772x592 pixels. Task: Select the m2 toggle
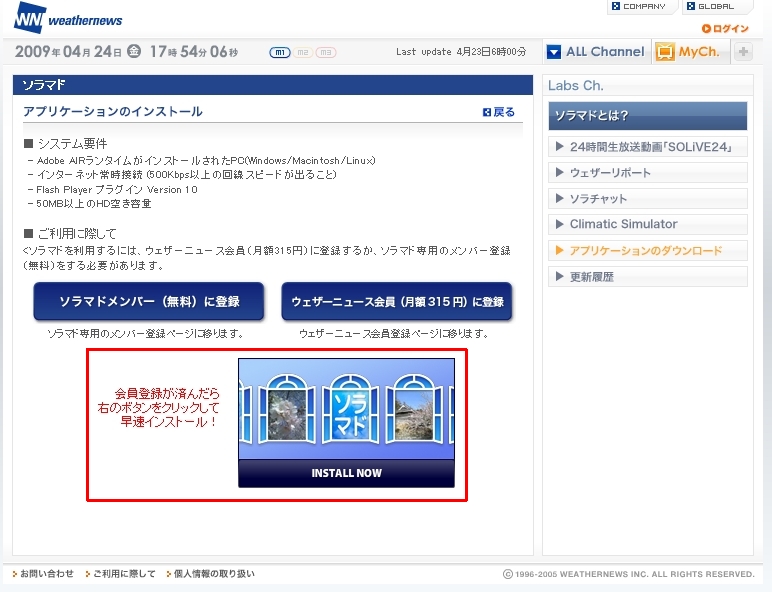tap(303, 52)
